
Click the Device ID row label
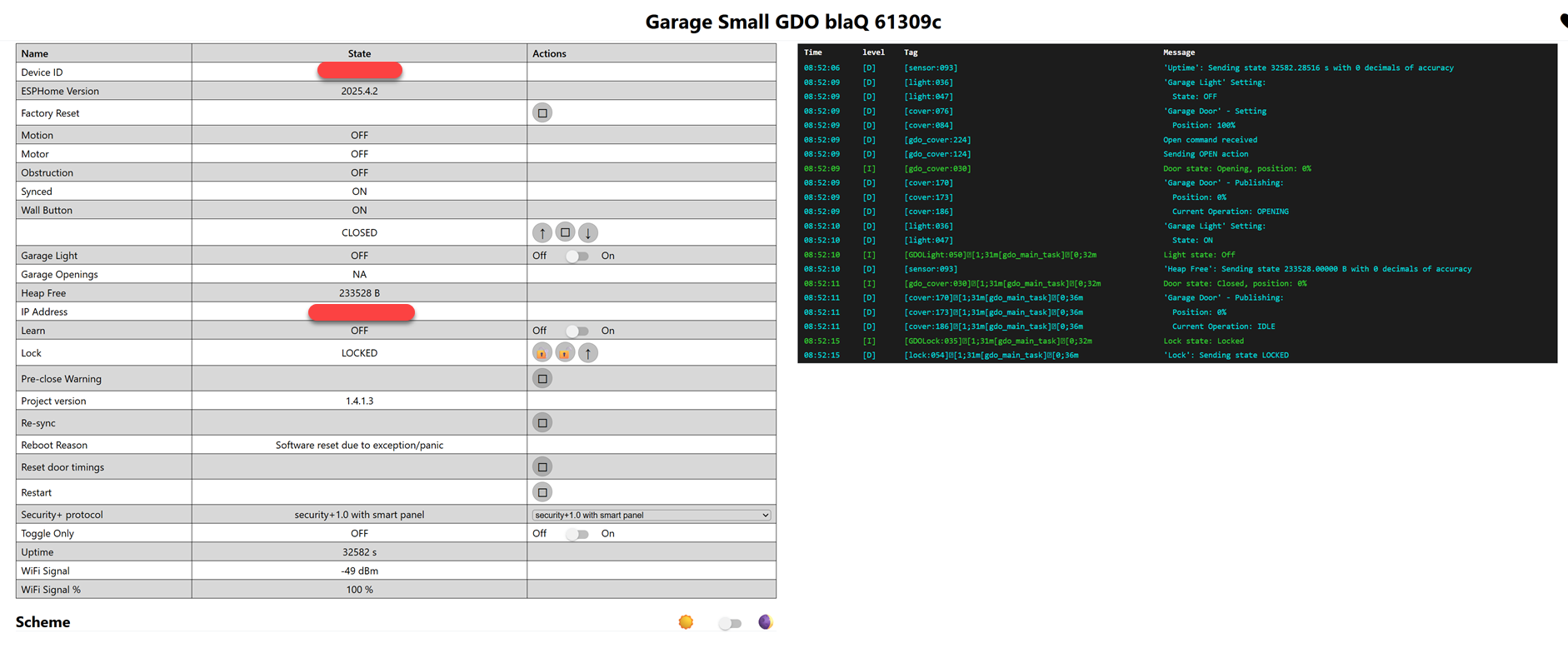42,72
